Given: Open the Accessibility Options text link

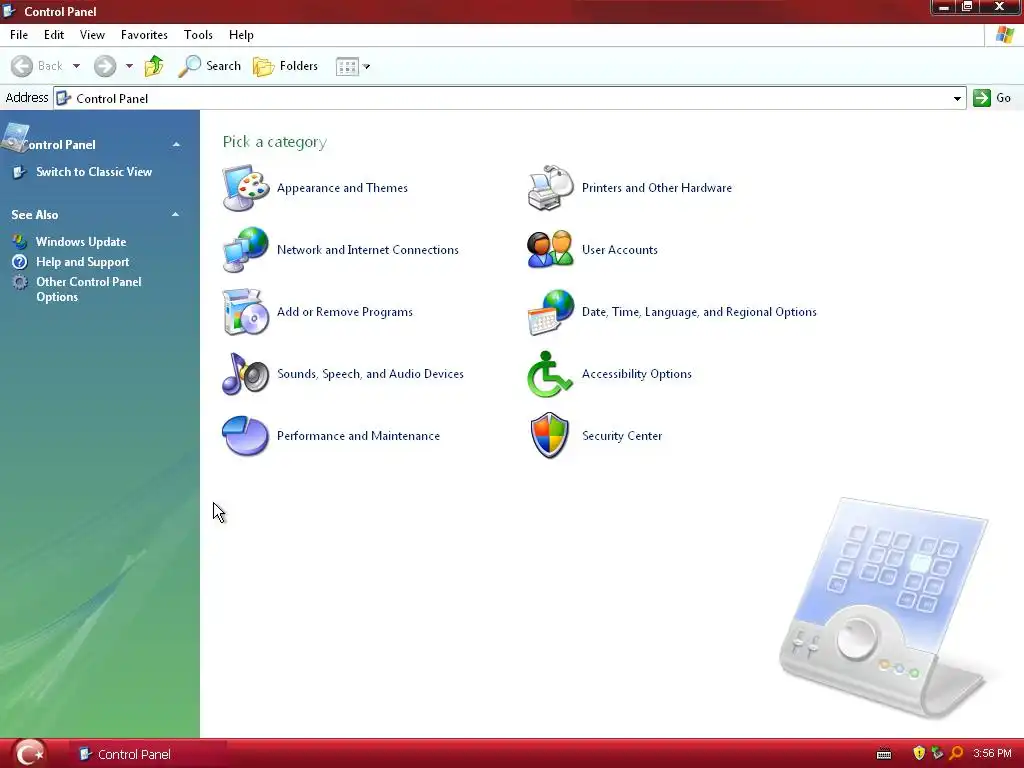Looking at the screenshot, I should coord(637,374).
